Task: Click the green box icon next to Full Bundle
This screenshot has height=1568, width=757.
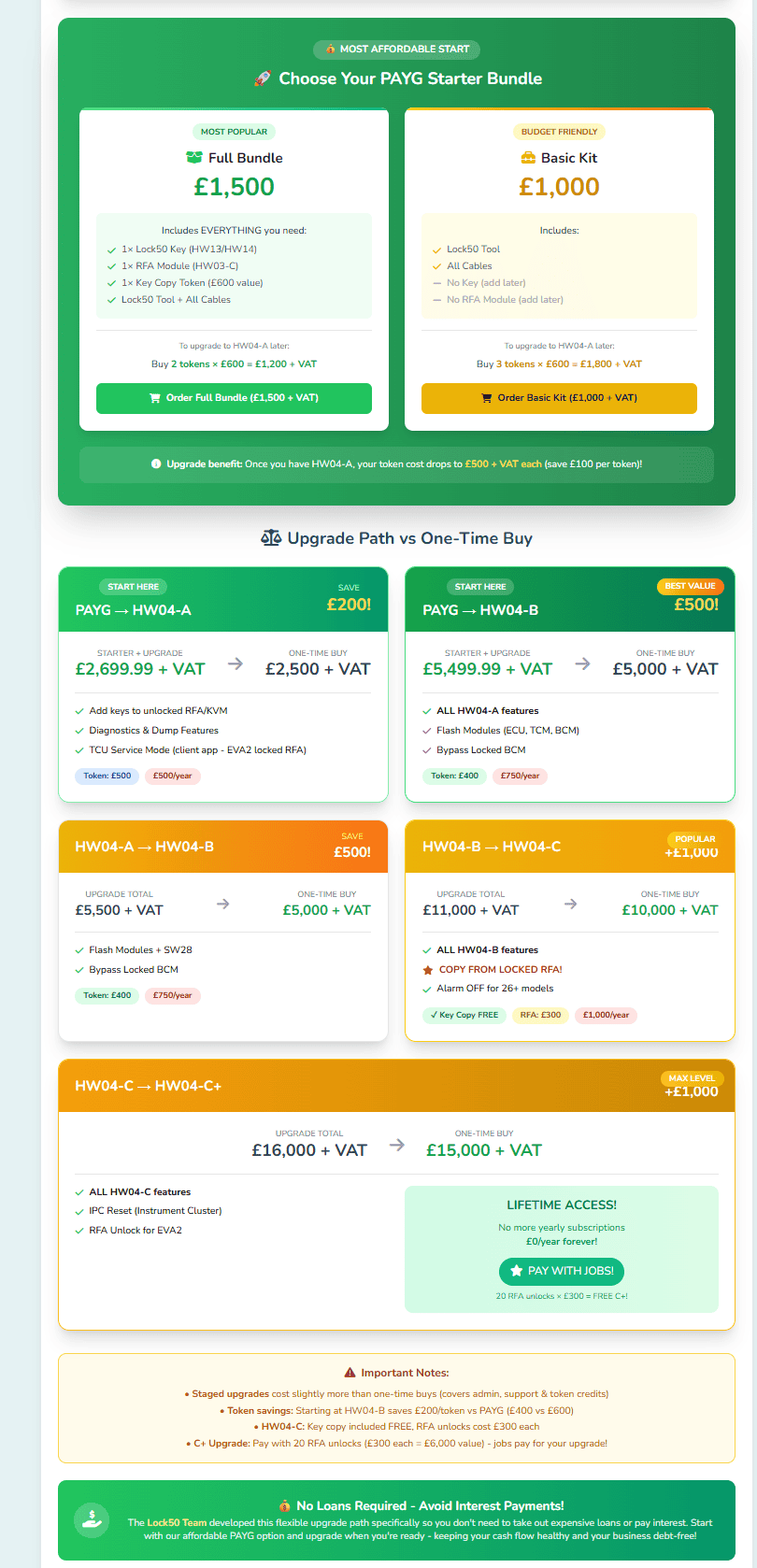Action: click(194, 158)
